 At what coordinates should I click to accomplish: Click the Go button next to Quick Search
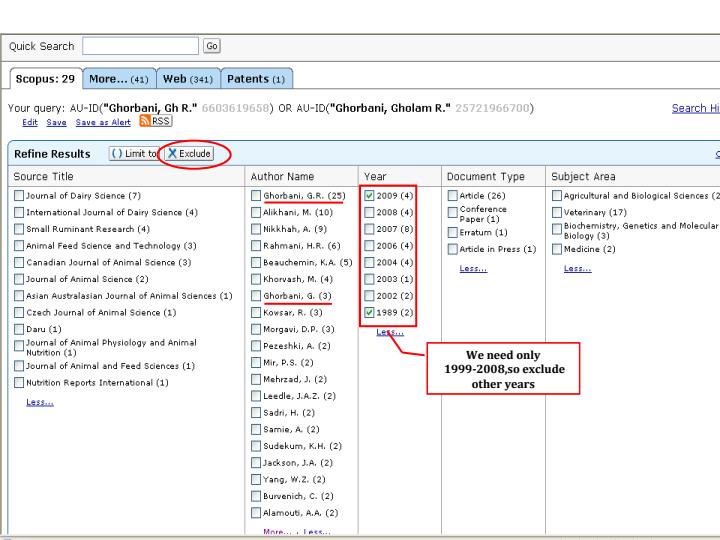pyautogui.click(x=212, y=46)
